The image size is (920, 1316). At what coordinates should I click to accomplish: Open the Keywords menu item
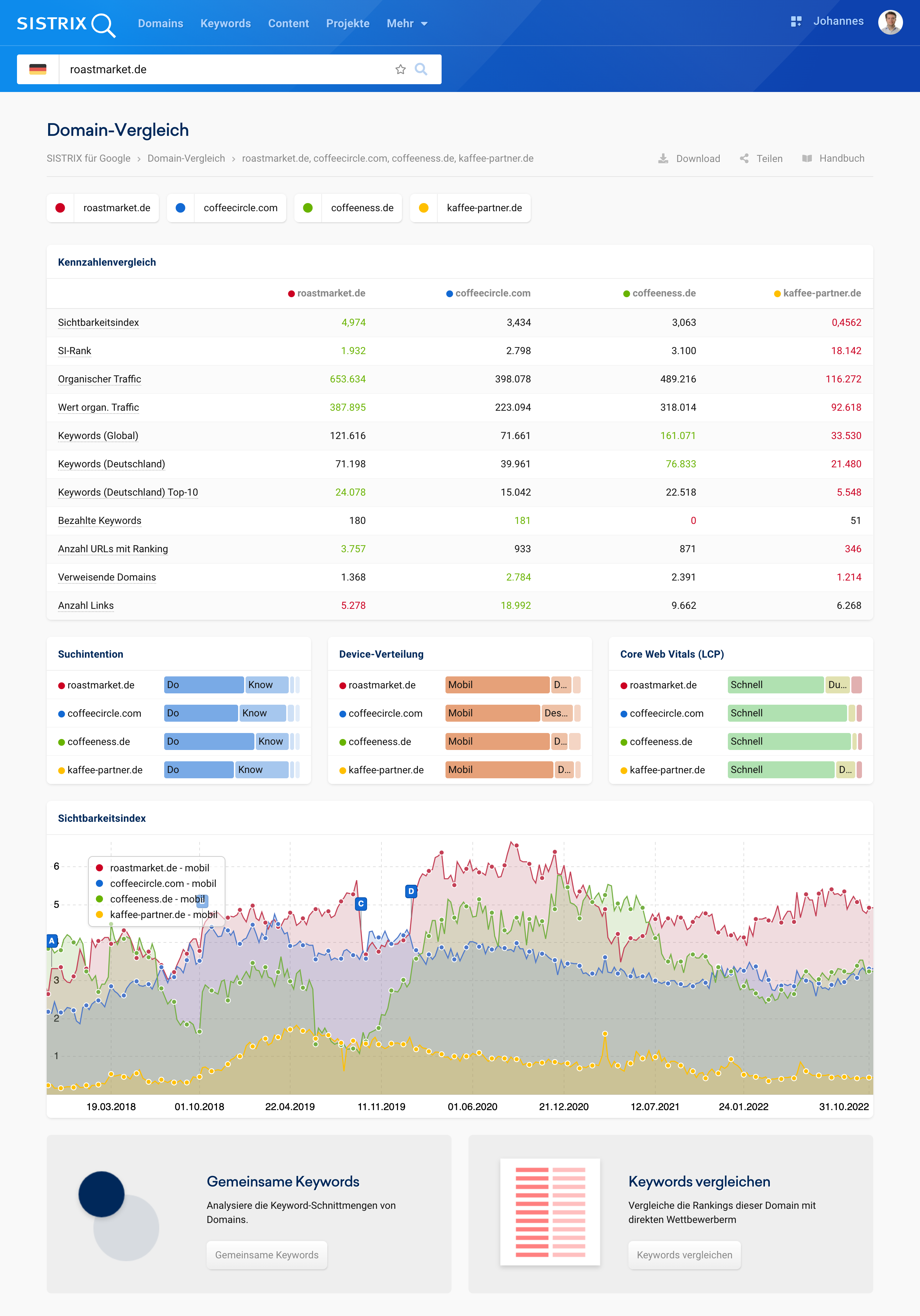[x=225, y=23]
